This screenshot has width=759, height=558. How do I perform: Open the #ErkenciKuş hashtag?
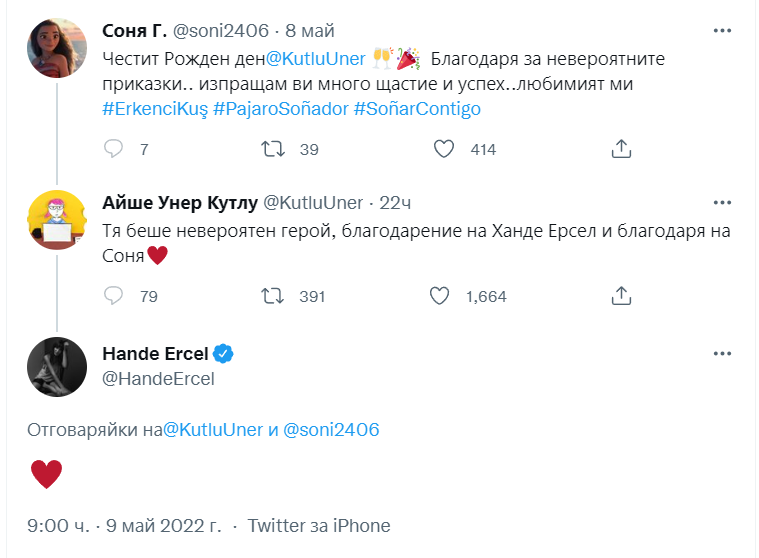click(155, 108)
